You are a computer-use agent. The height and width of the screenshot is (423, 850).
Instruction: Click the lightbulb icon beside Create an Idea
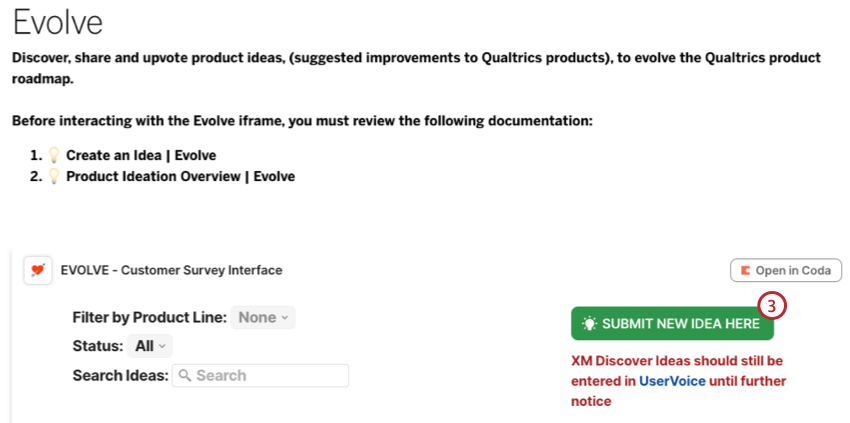tap(53, 156)
